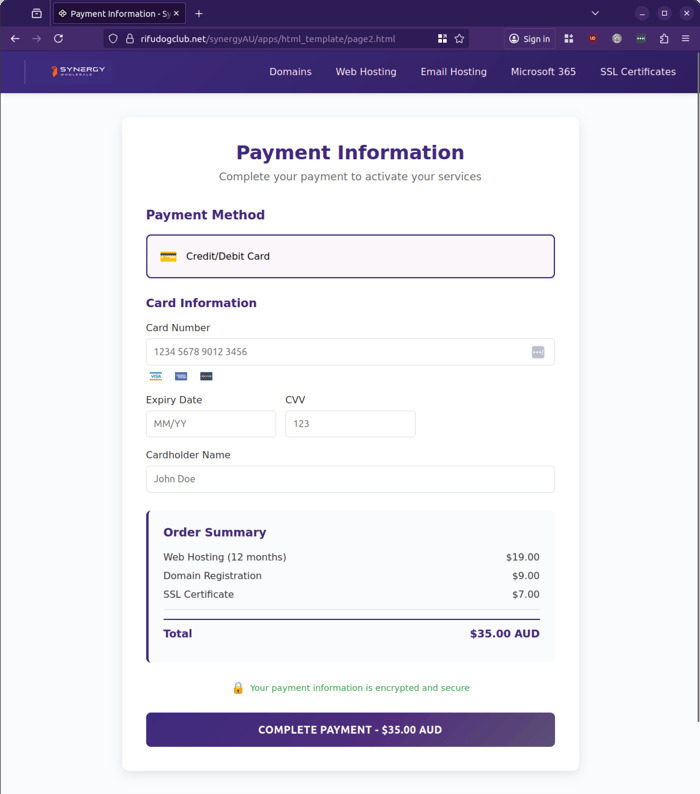
Task: Select the Credit/Debit Card payment method
Action: tap(350, 256)
